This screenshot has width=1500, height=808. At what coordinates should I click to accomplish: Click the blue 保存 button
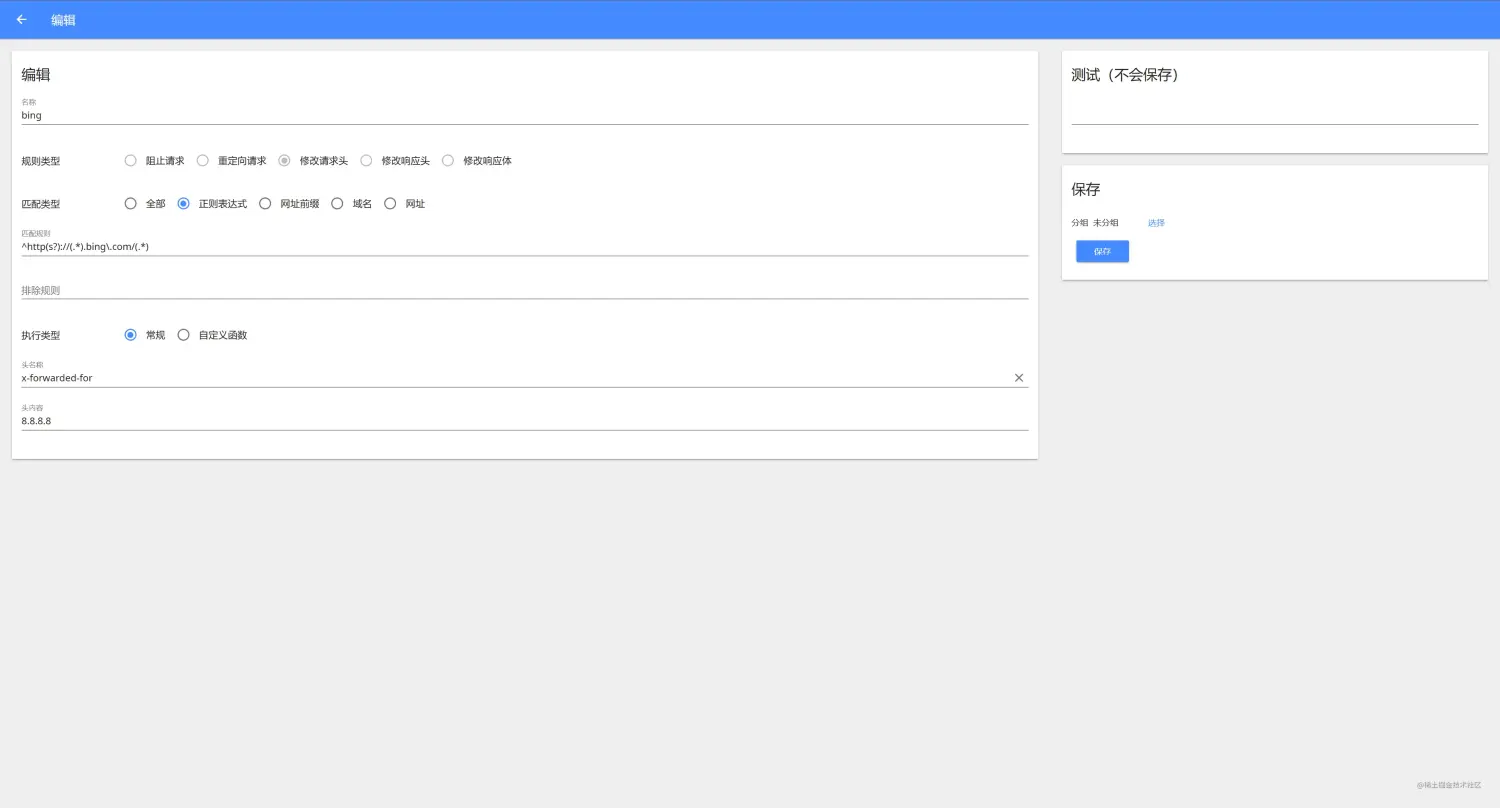coord(1102,252)
